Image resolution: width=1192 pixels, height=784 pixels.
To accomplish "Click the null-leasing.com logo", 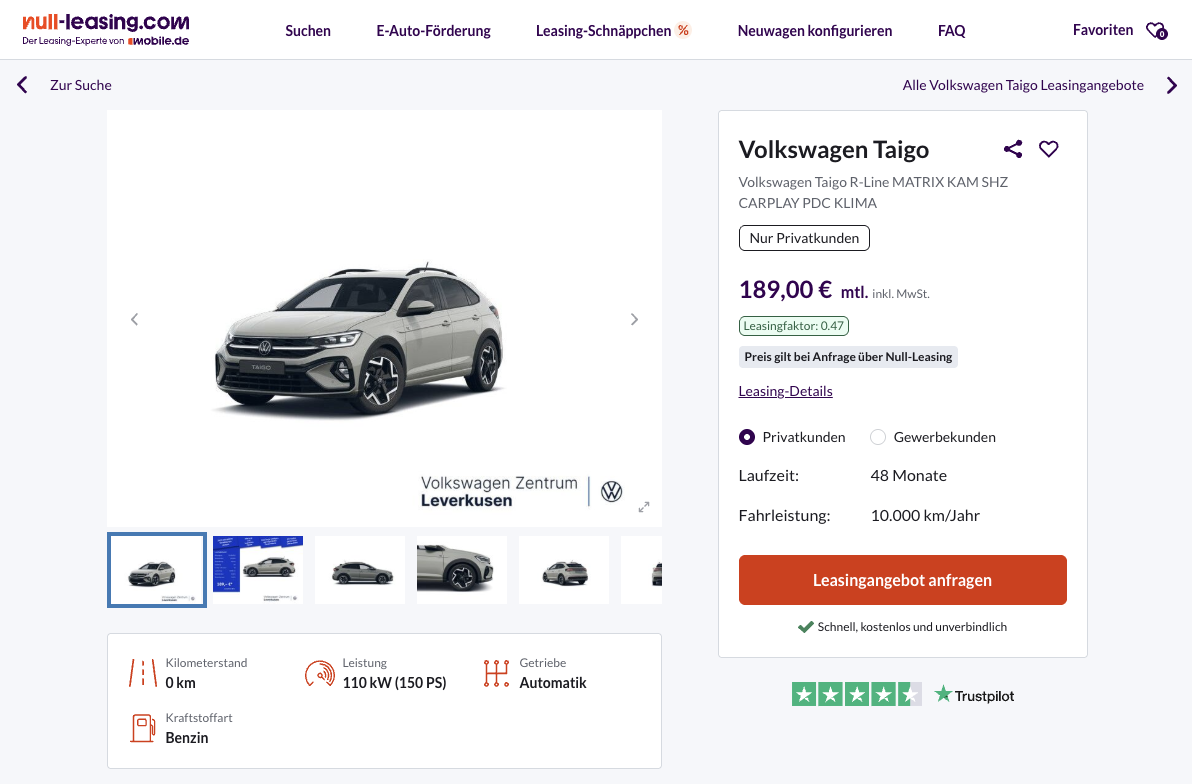I will point(106,30).
